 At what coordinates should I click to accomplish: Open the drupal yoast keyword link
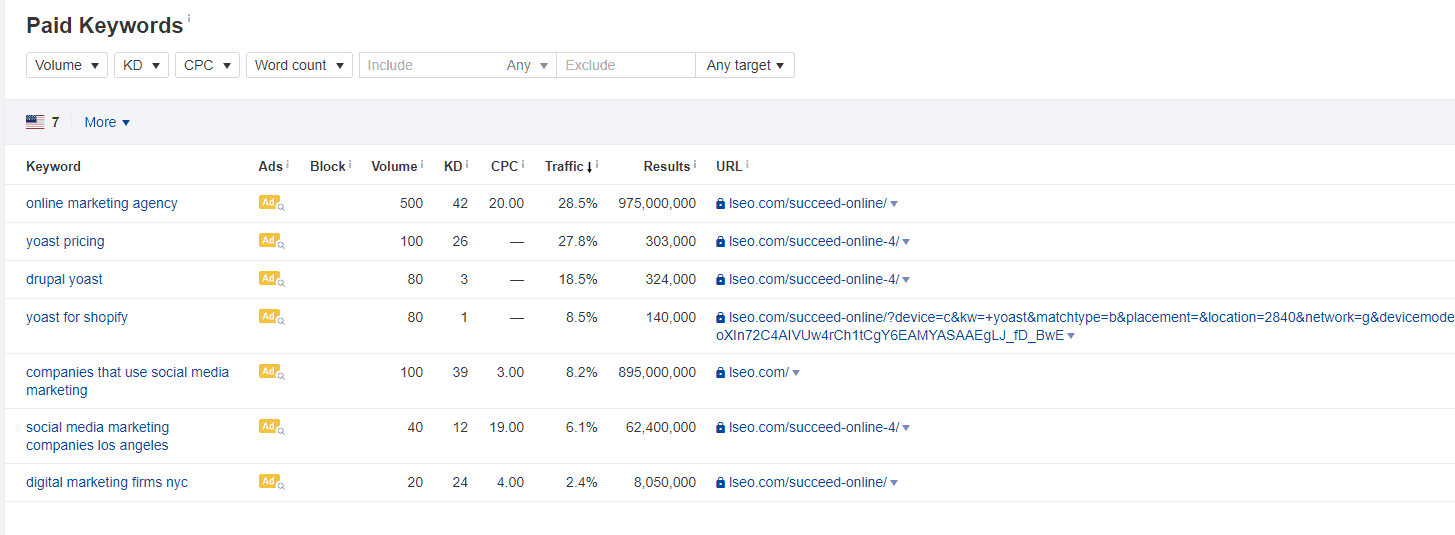pyautogui.click(x=64, y=279)
